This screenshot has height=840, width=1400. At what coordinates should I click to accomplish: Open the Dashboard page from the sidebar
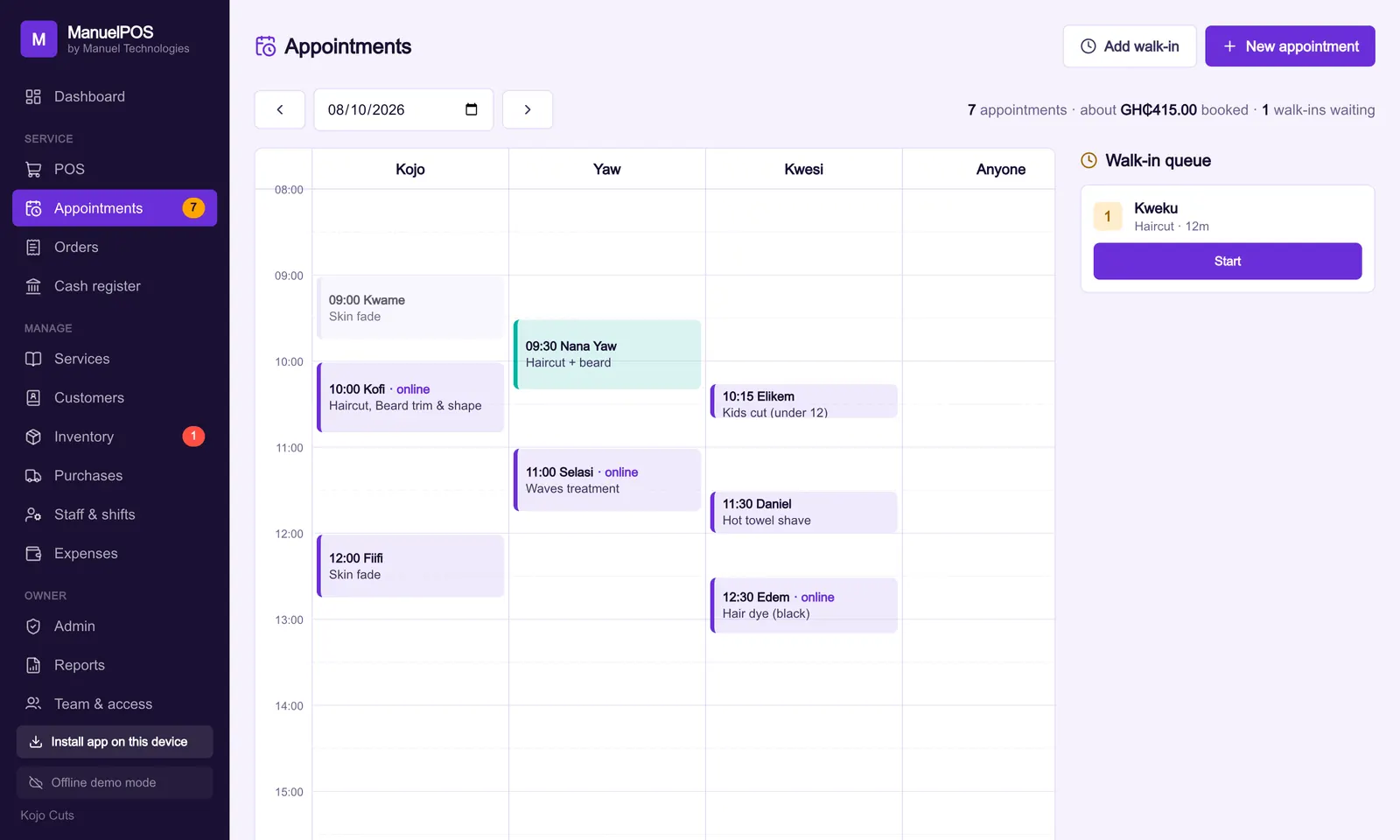[x=115, y=96]
